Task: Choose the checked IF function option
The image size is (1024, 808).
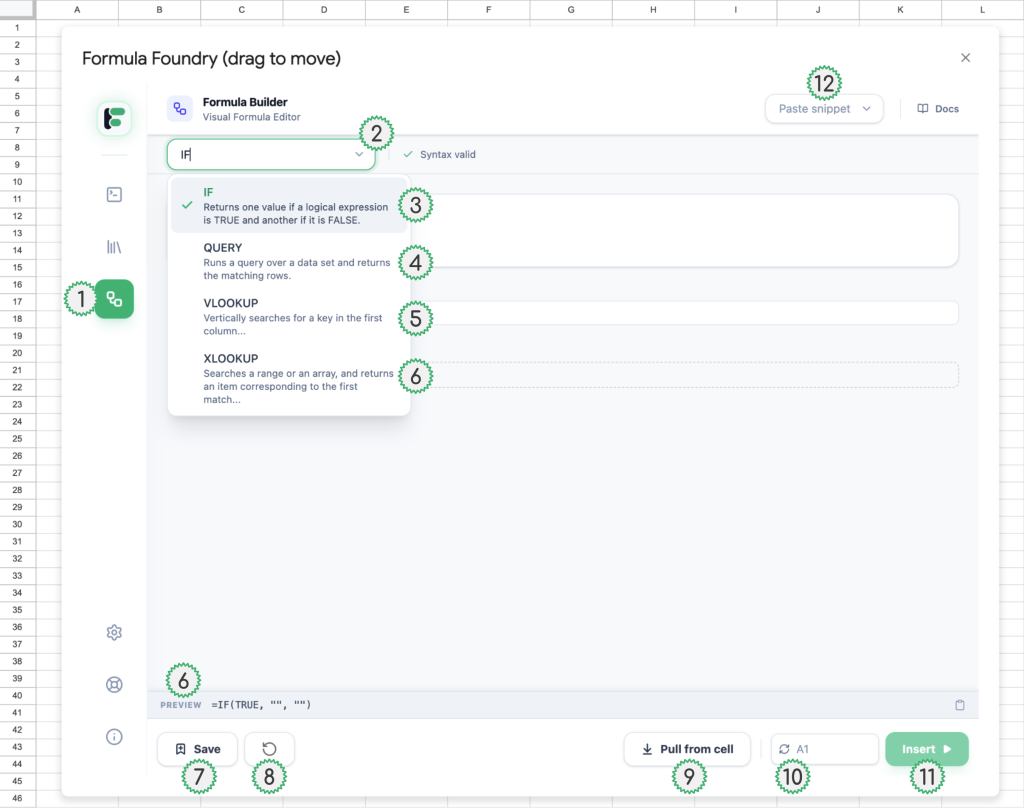Action: [289, 205]
